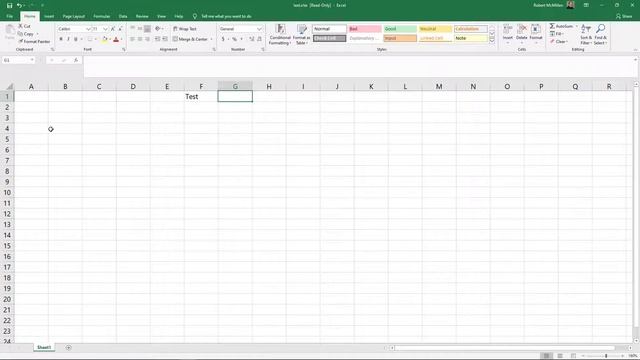Apply accounting dollar number format

(x=223, y=39)
